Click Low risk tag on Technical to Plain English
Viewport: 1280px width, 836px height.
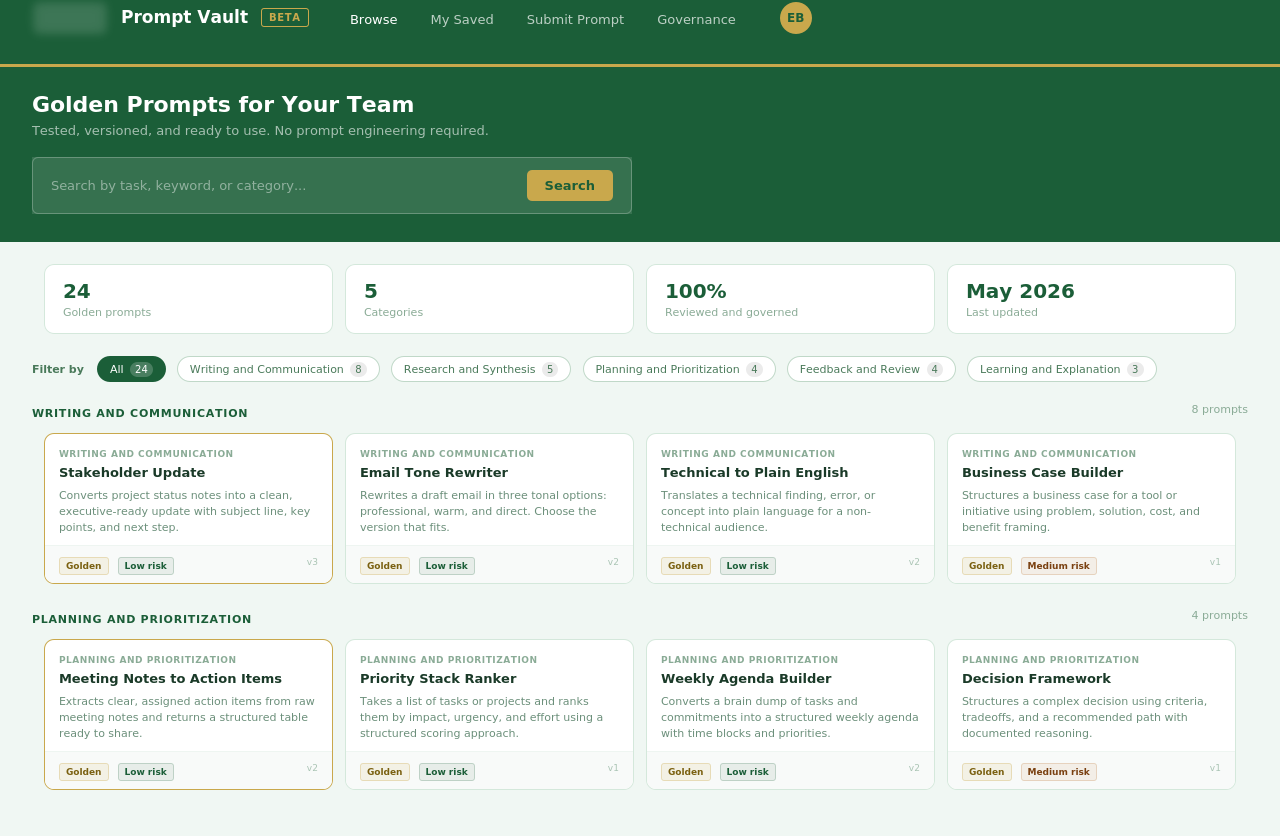coord(748,566)
